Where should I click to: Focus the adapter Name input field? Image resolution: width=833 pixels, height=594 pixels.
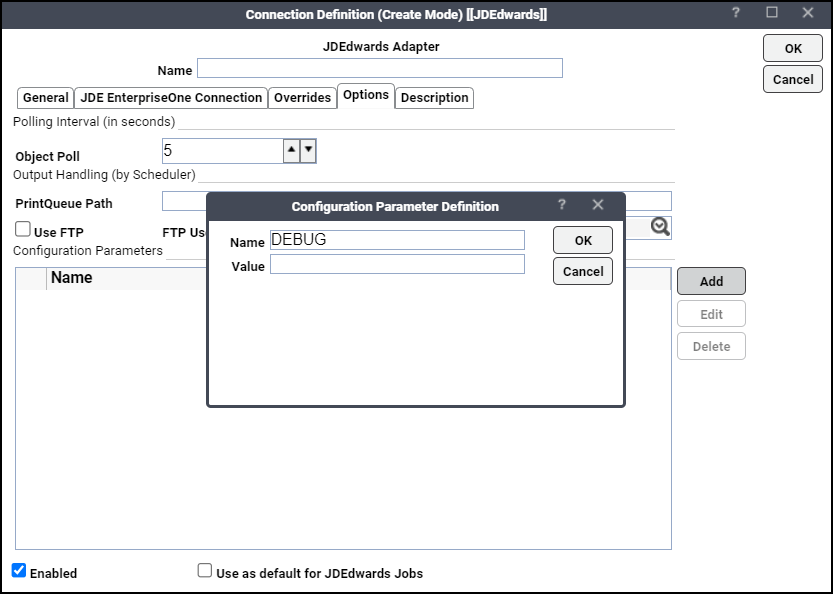pyautogui.click(x=380, y=68)
